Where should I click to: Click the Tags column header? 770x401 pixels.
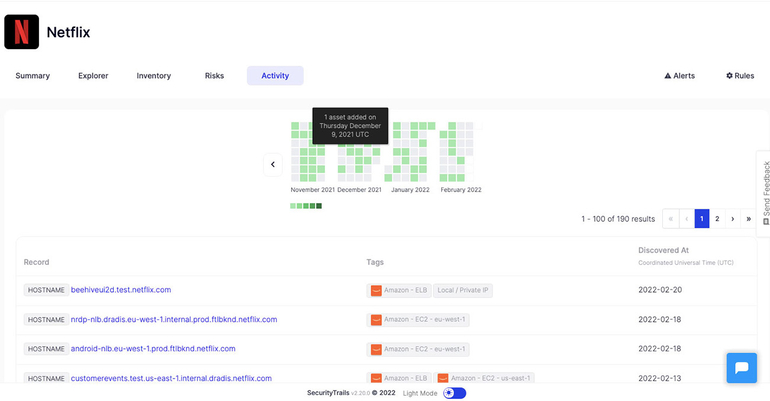tap(375, 262)
